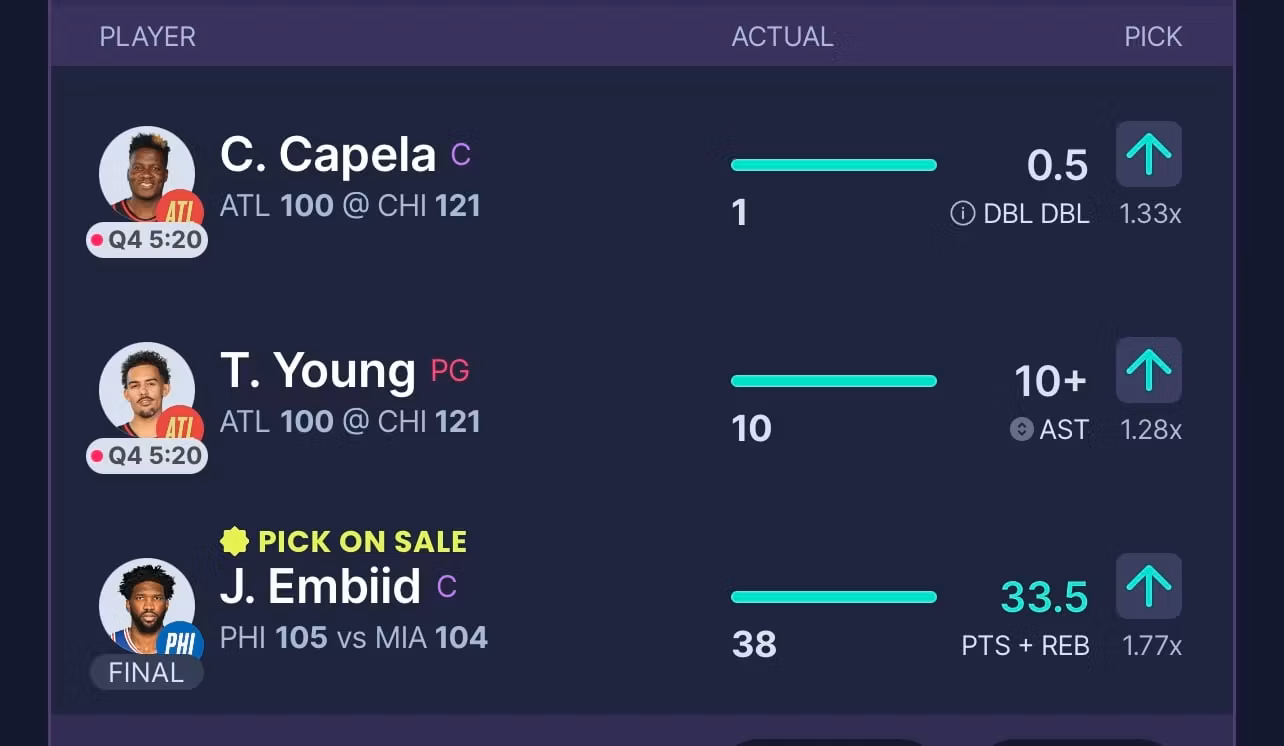The image size is (1284, 746).
Task: Select the J. Embiid player name
Action: (x=320, y=587)
